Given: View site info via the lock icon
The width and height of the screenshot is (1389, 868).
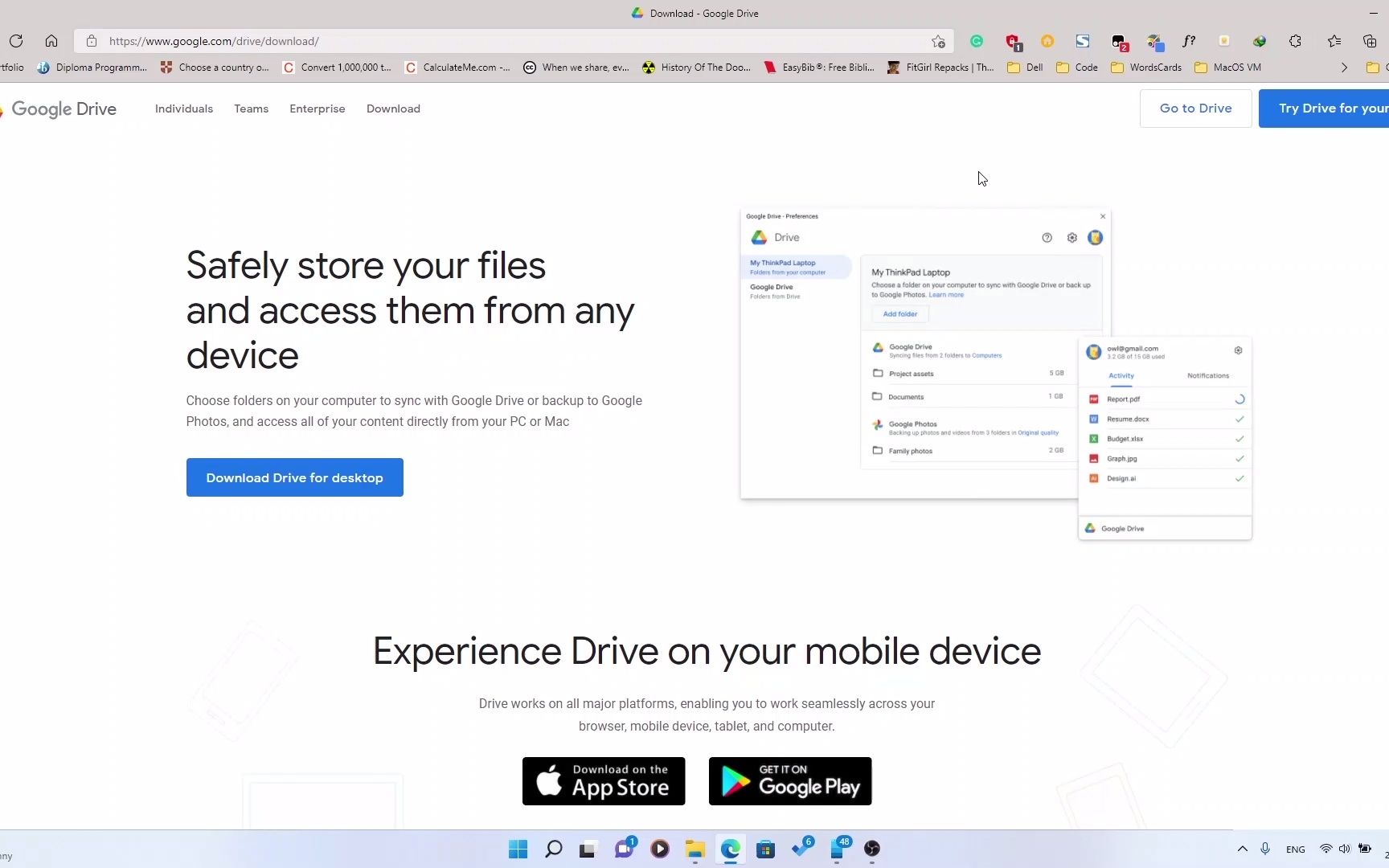Looking at the screenshot, I should click(x=92, y=41).
